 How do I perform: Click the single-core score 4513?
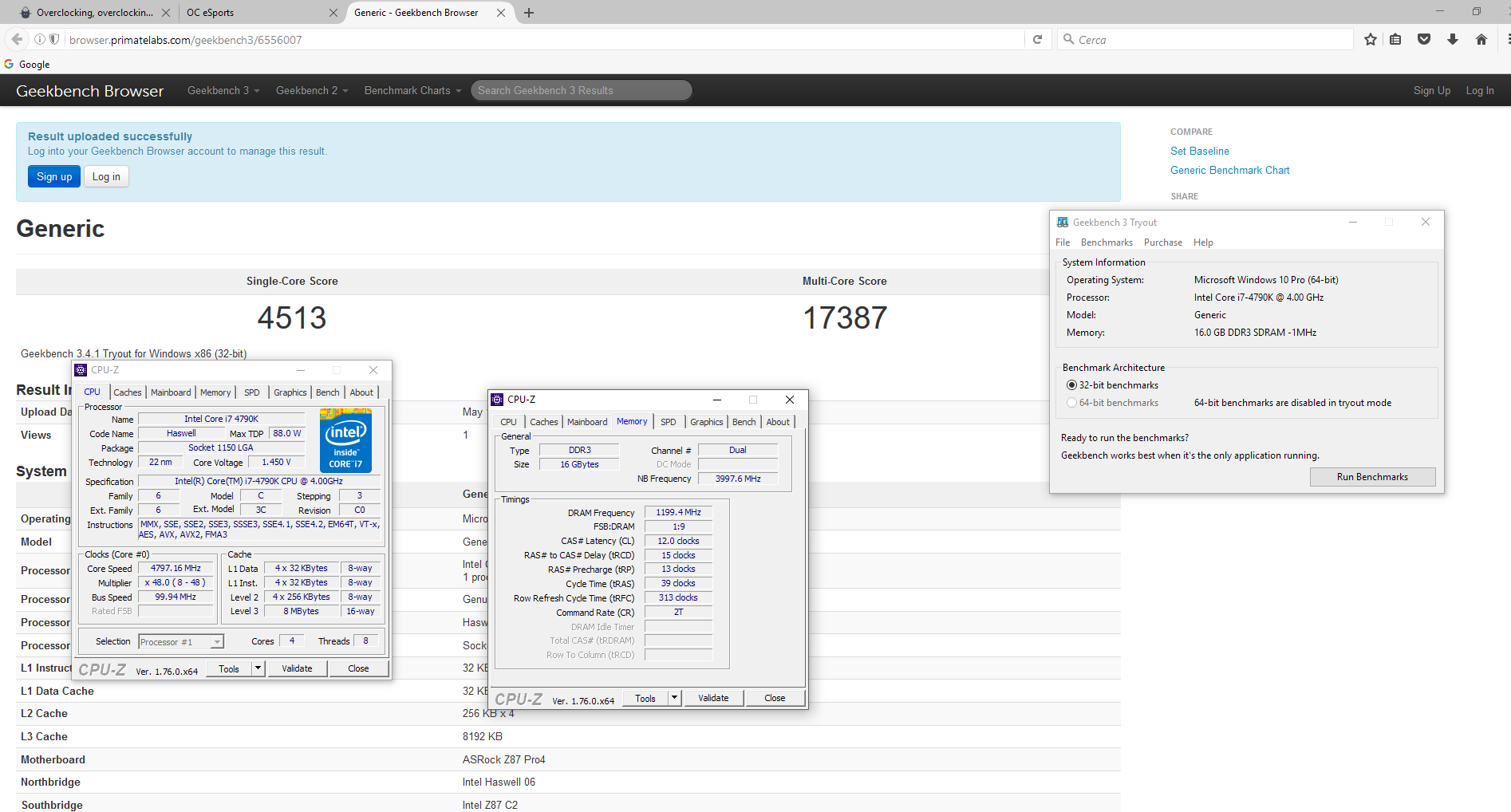pyautogui.click(x=292, y=318)
